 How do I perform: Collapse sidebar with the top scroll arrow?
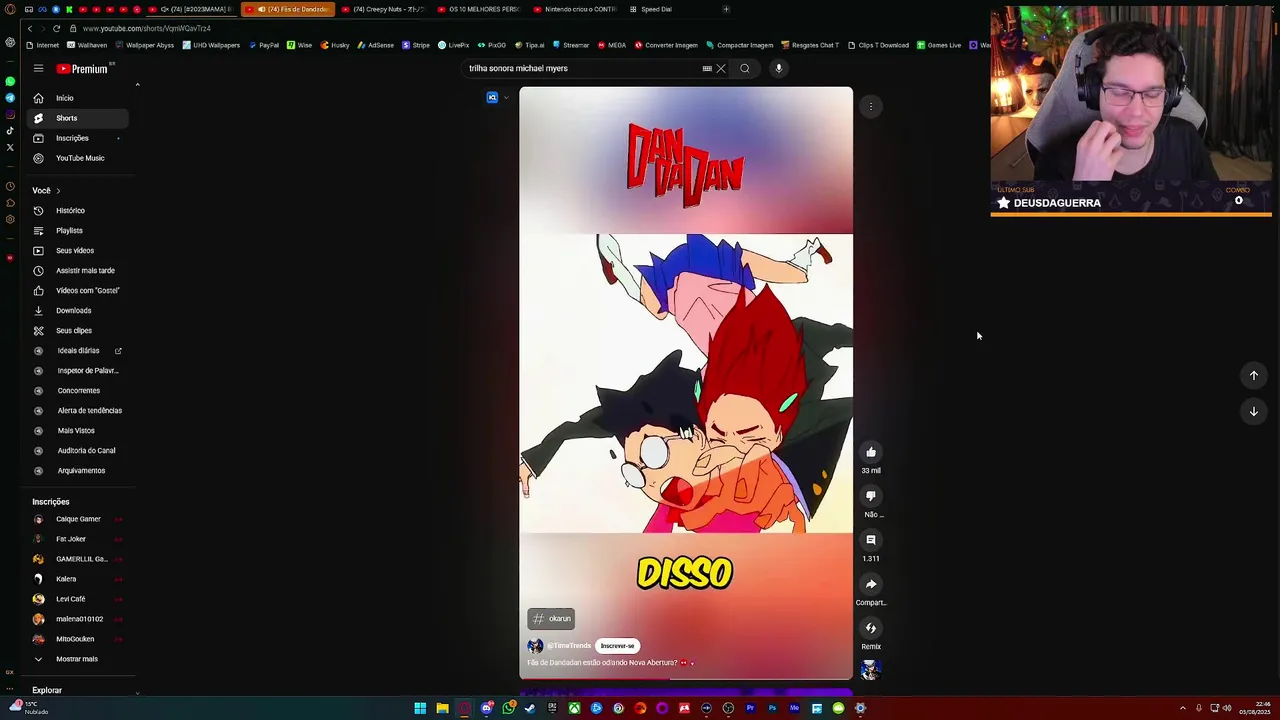[137, 85]
